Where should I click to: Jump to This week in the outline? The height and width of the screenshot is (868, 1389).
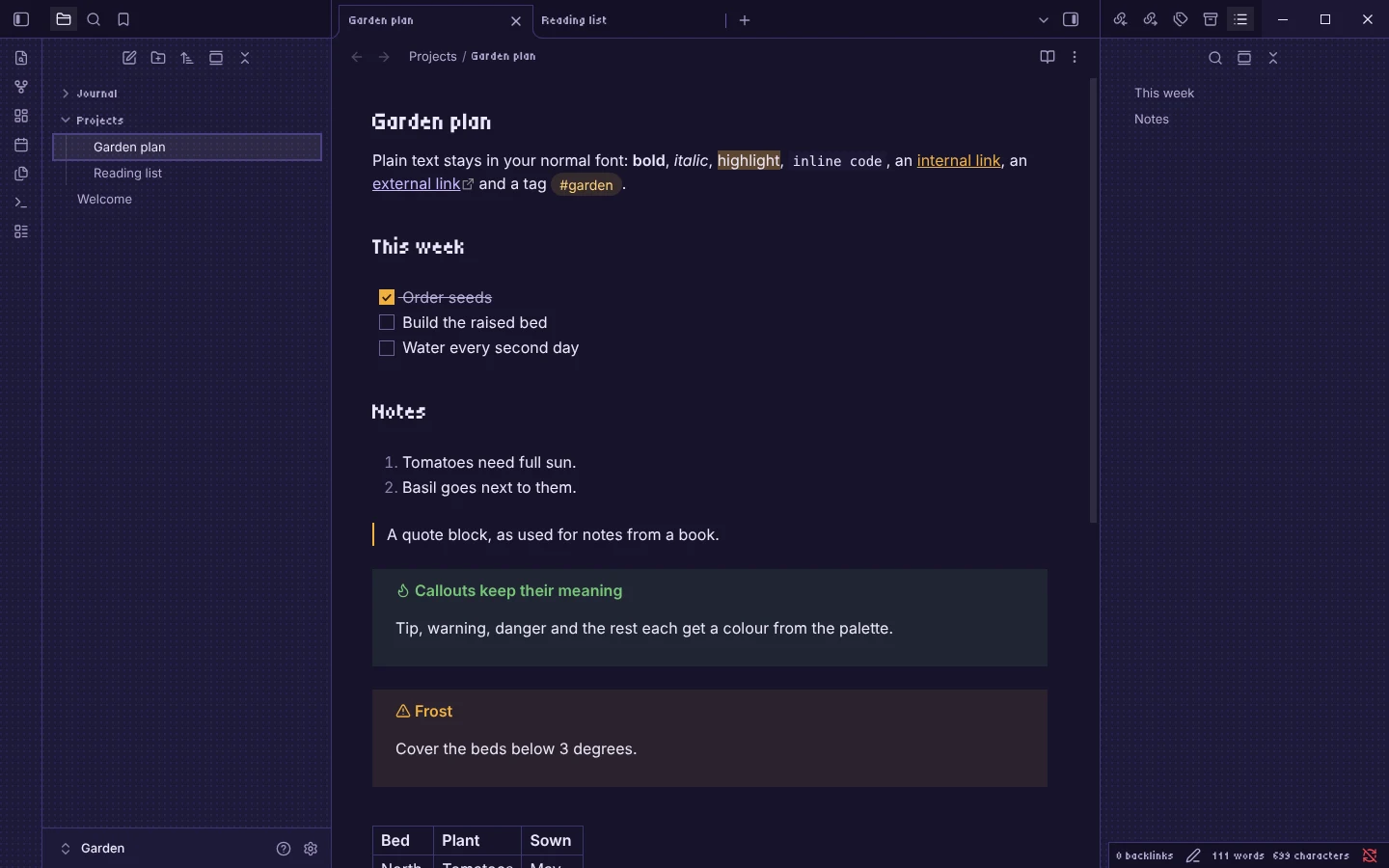click(x=1164, y=94)
